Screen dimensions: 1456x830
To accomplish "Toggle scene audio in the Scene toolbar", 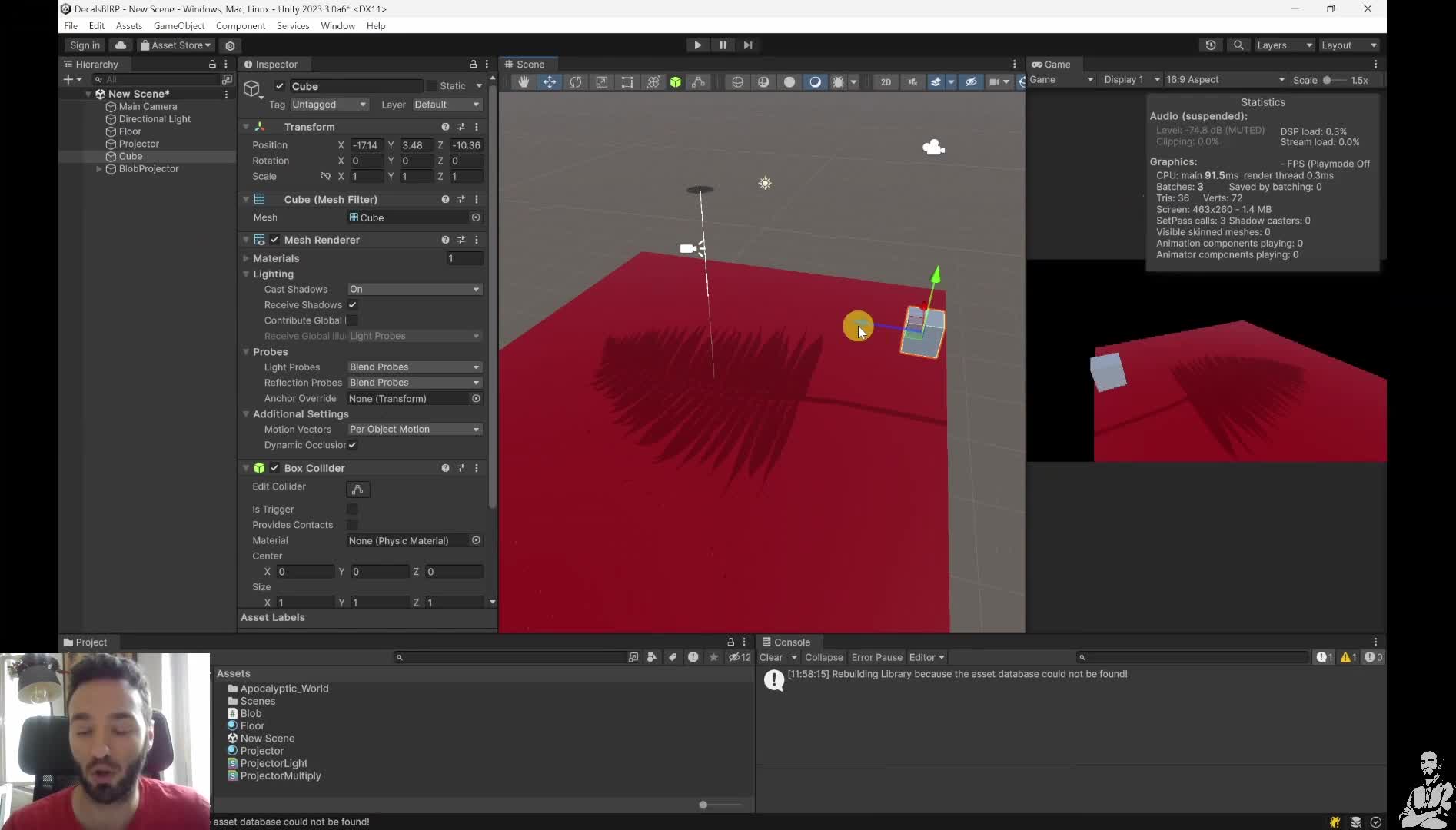I will pos(913,82).
